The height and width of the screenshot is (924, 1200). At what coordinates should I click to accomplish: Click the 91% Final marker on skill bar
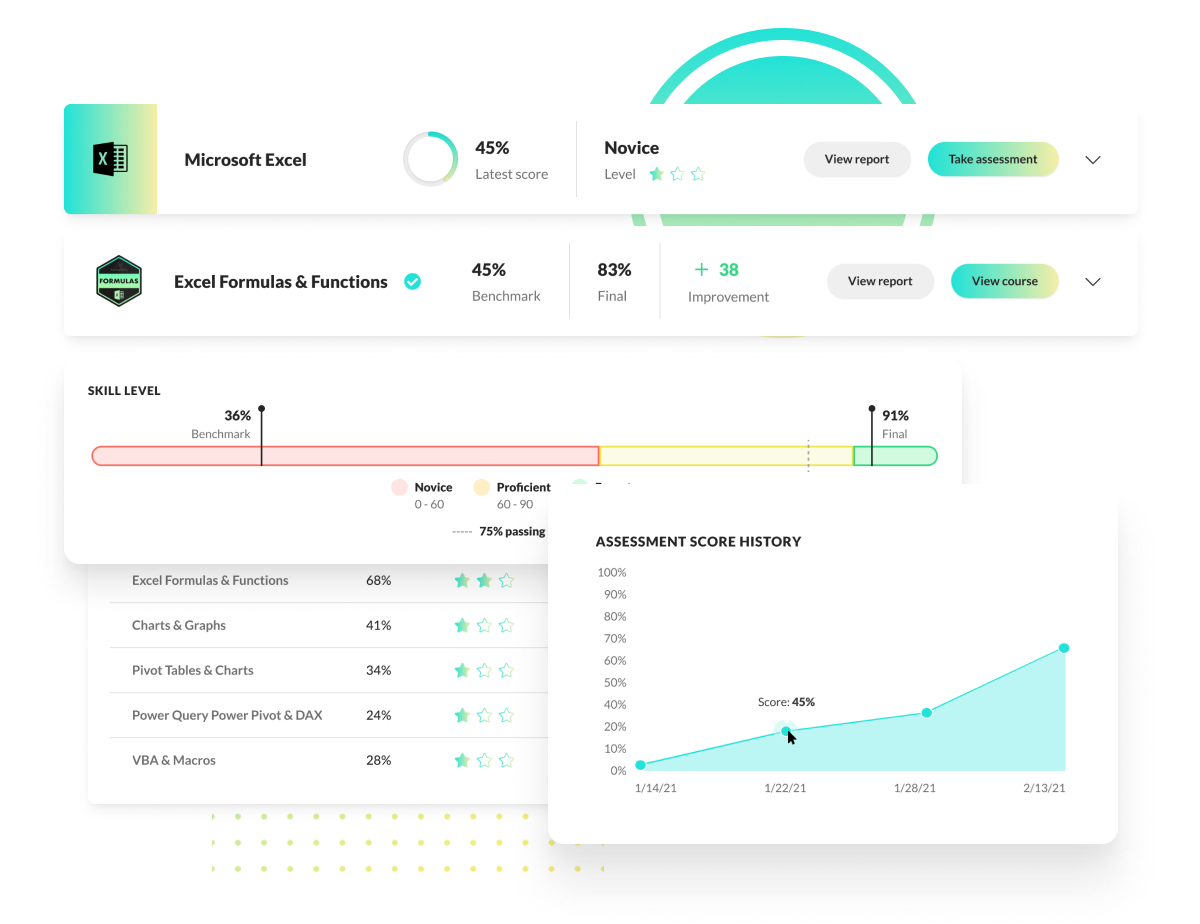pos(872,436)
